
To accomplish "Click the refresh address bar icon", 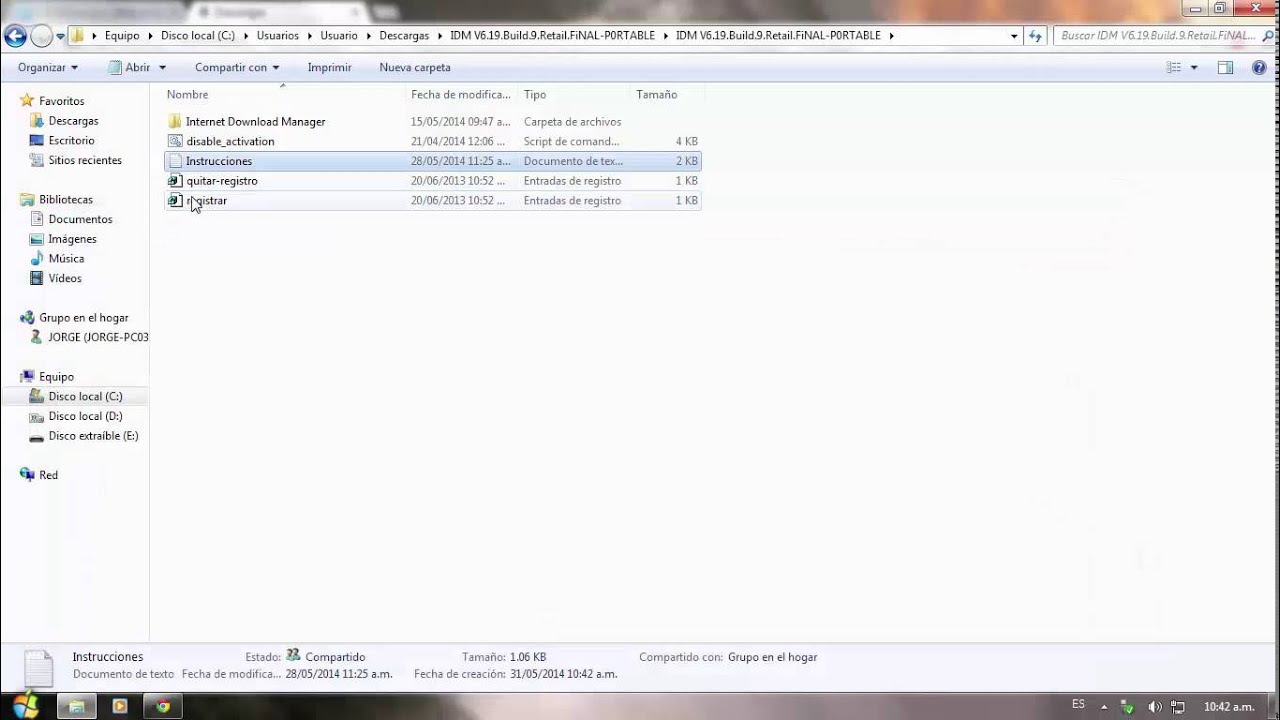I will pos(1036,36).
